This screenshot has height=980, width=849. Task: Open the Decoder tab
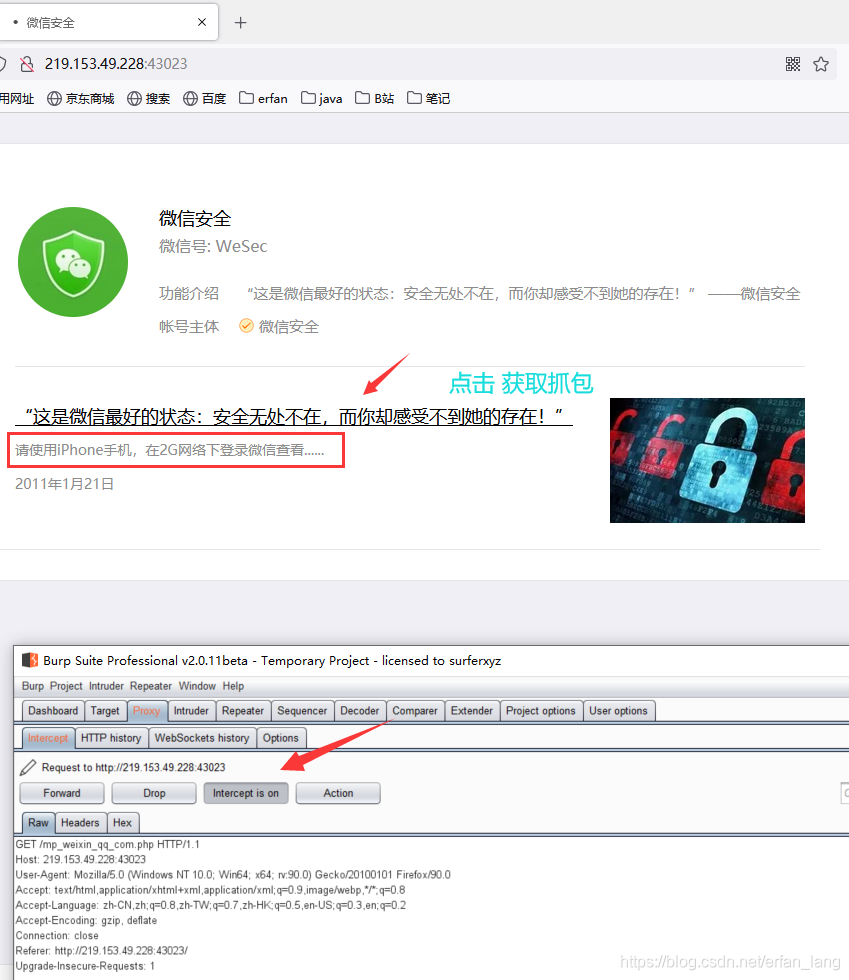point(359,711)
